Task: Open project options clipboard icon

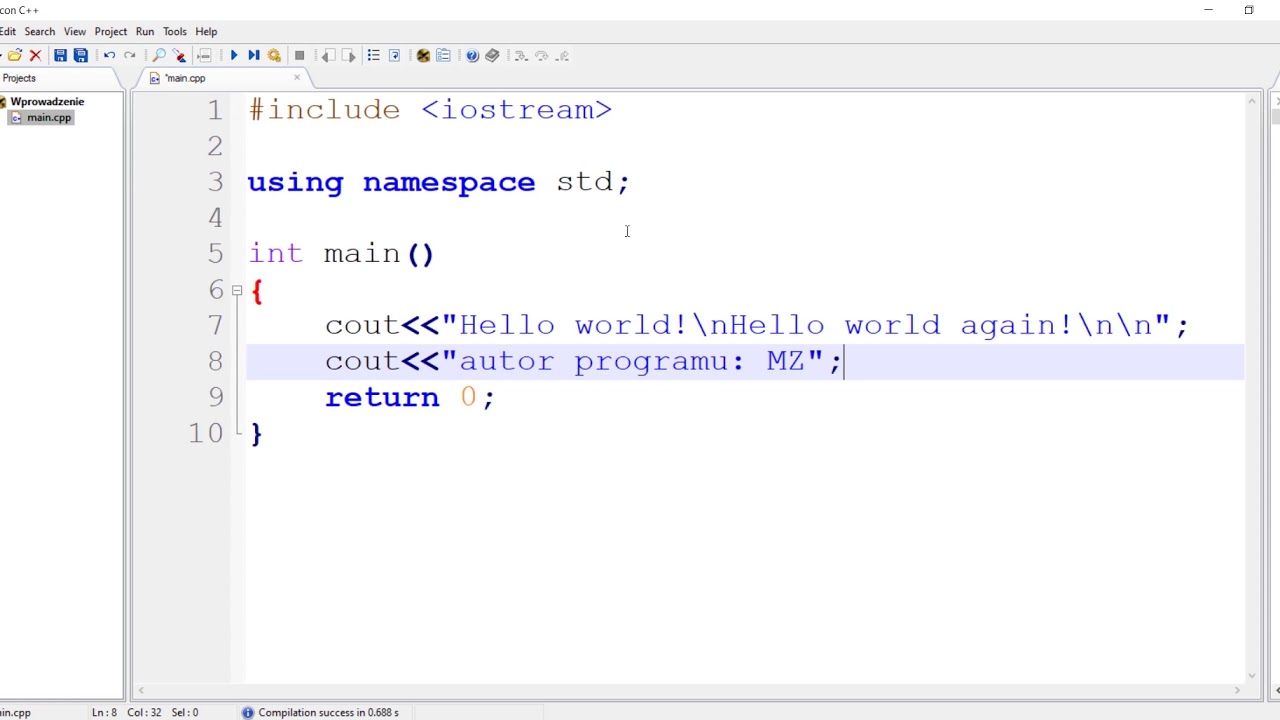Action: click(443, 56)
